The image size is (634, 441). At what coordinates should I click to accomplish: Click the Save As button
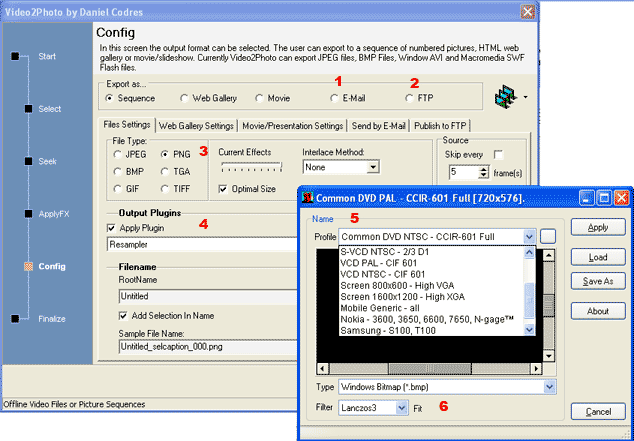click(x=598, y=281)
